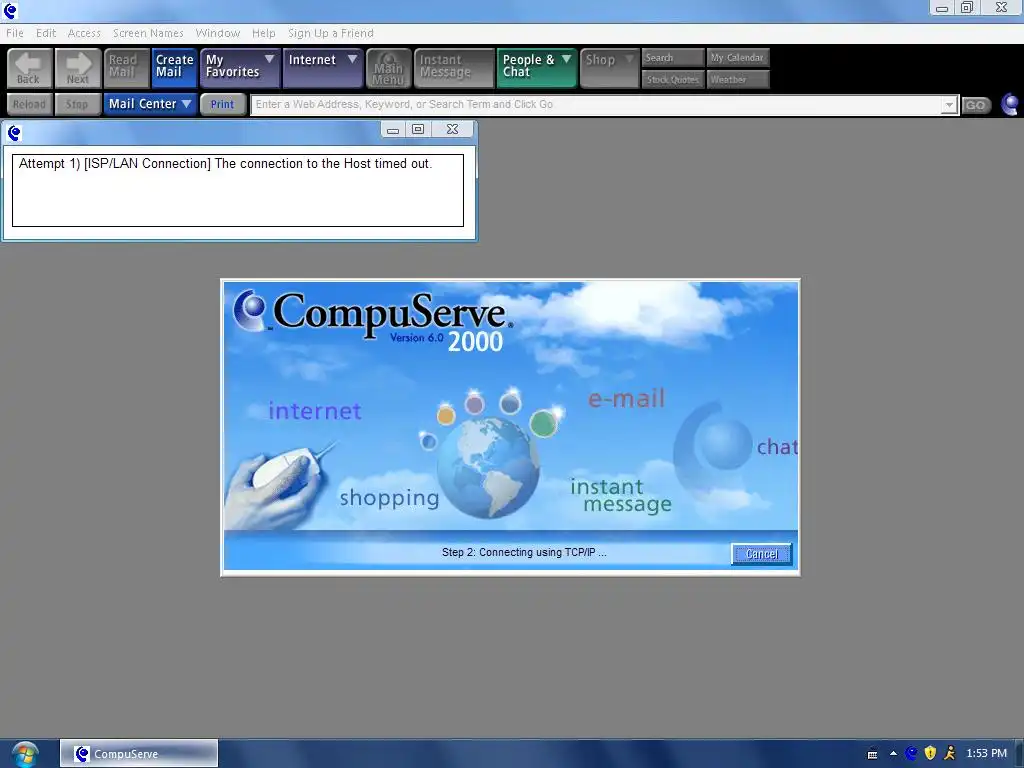
Task: Click Create Mail in the toolbar
Action: [x=174, y=68]
